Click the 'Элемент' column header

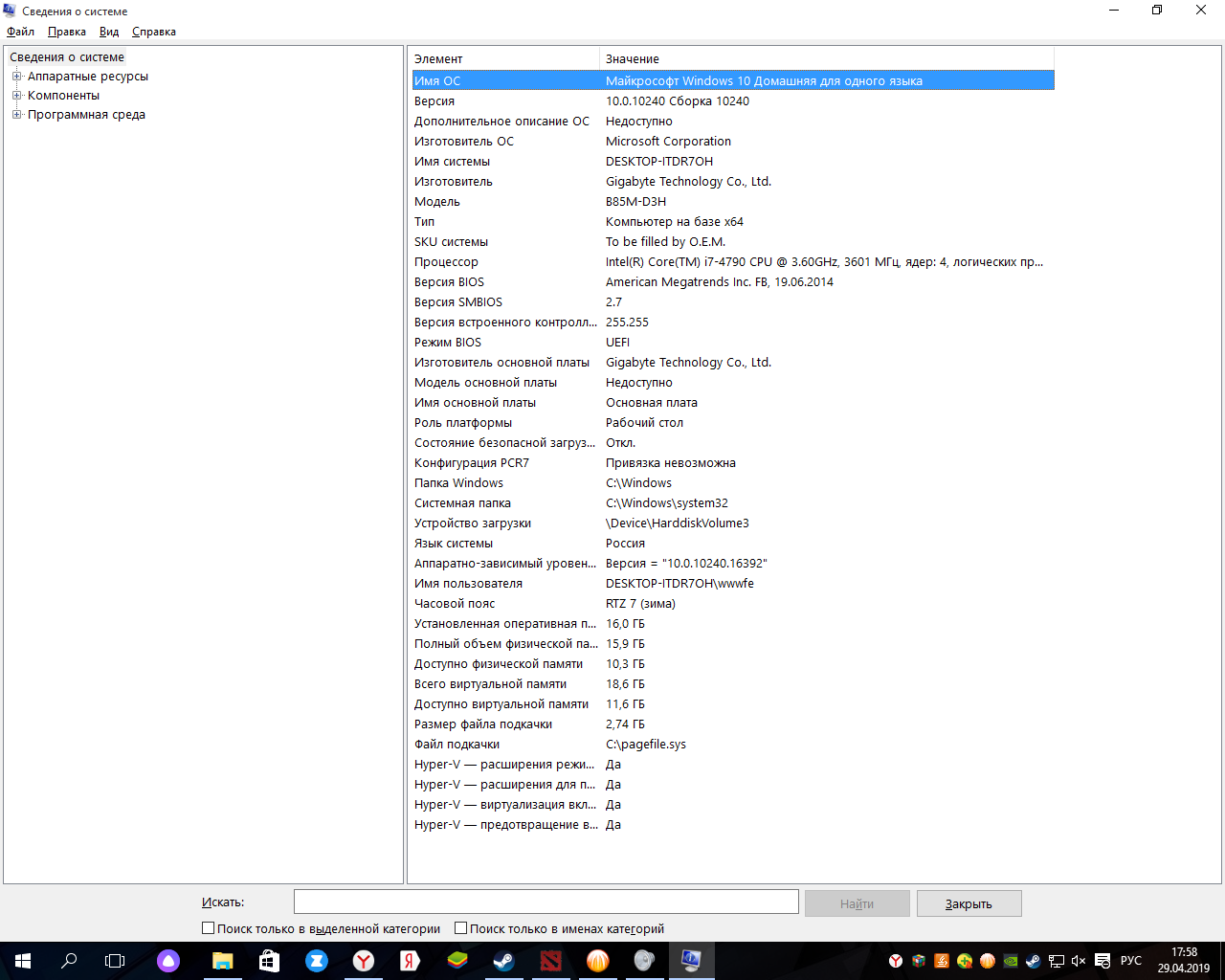pyautogui.click(x=505, y=58)
